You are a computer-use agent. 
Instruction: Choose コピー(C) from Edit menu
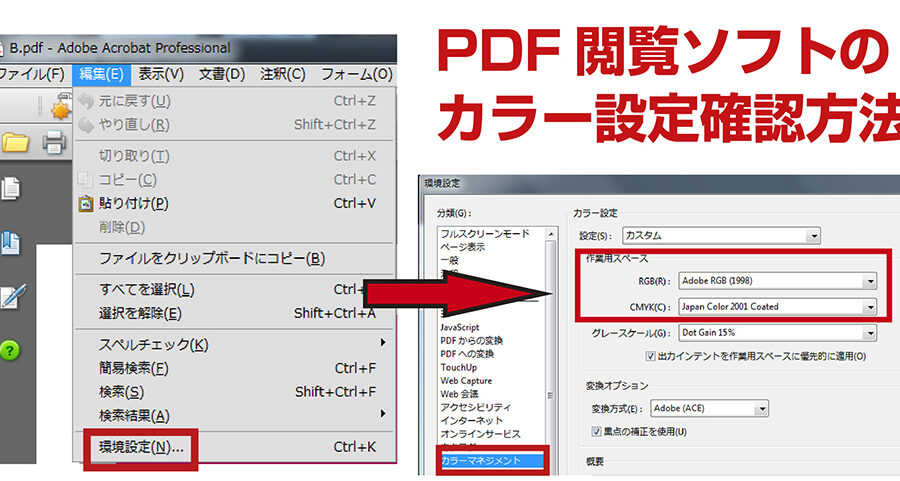click(235, 180)
